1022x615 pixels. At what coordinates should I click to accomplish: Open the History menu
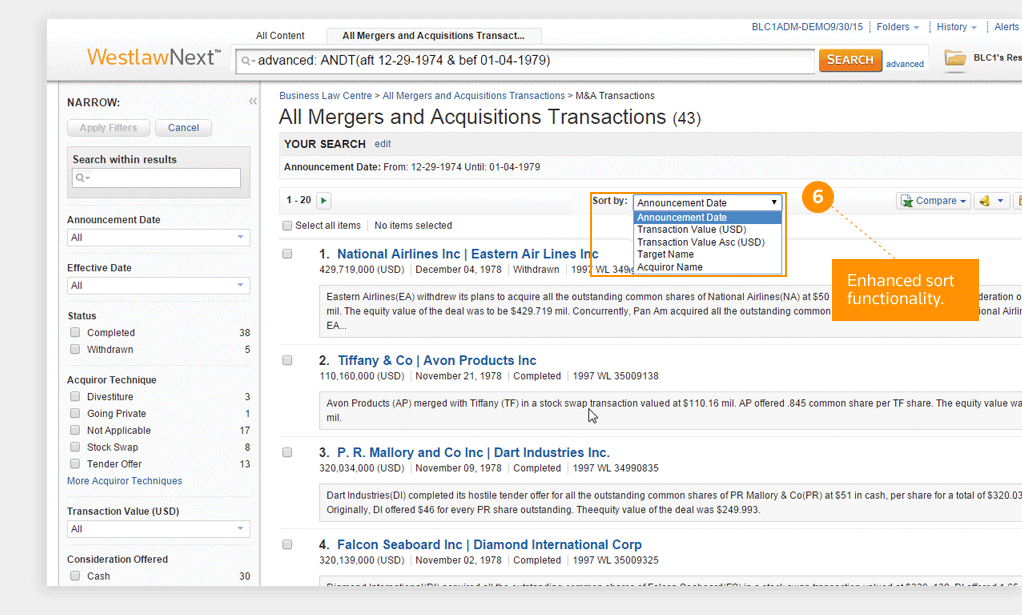956,27
